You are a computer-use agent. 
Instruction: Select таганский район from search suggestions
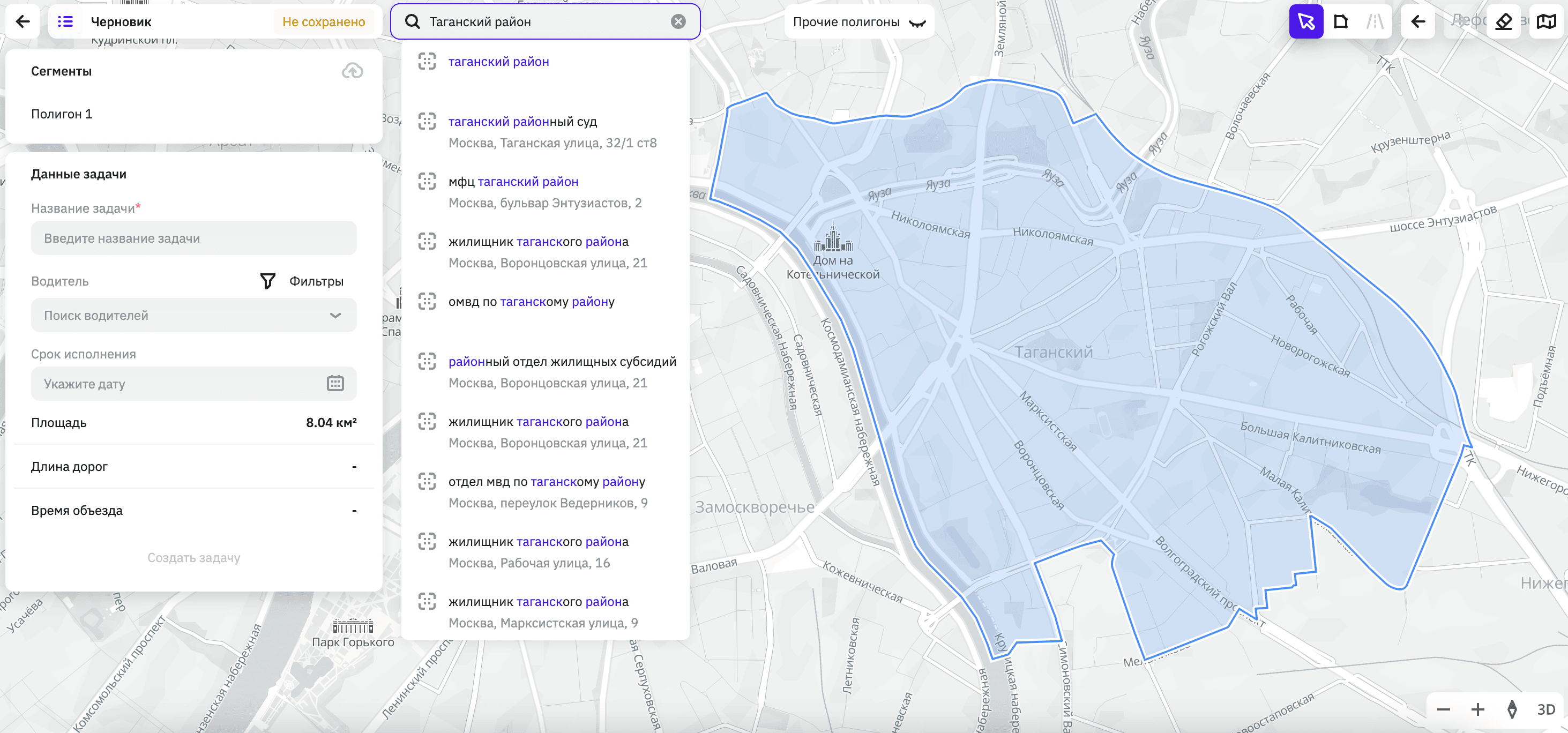point(498,61)
